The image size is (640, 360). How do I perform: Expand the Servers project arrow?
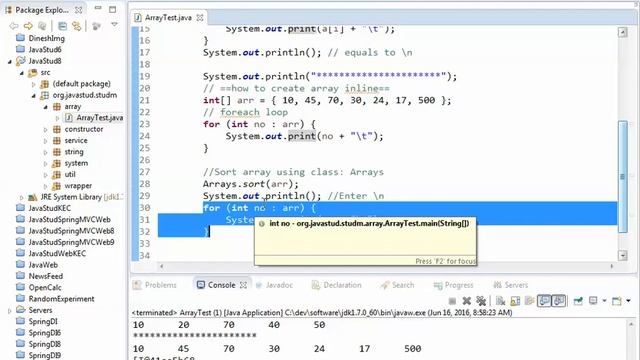pos(9,311)
